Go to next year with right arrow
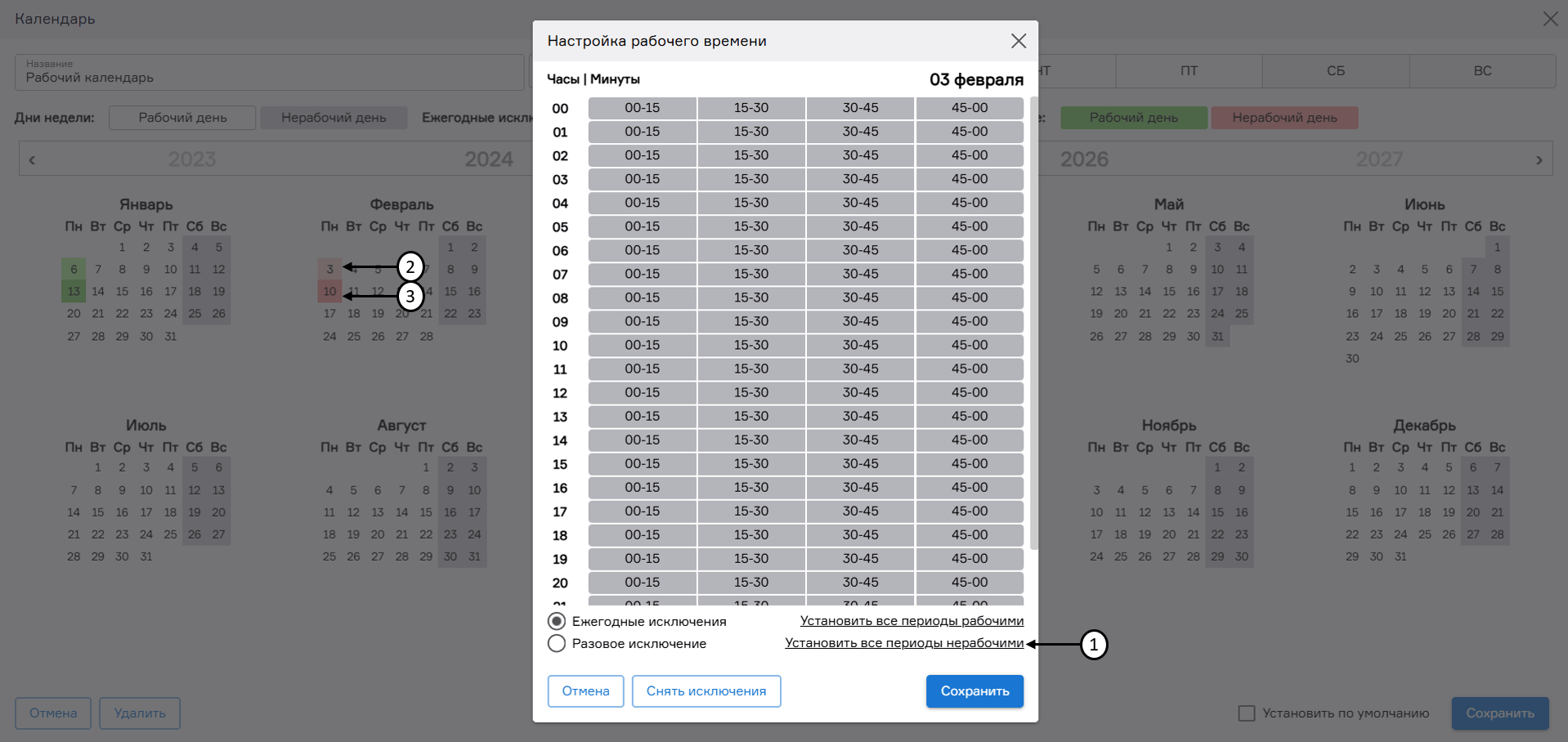Viewport: 1568px width, 742px height. click(1539, 160)
